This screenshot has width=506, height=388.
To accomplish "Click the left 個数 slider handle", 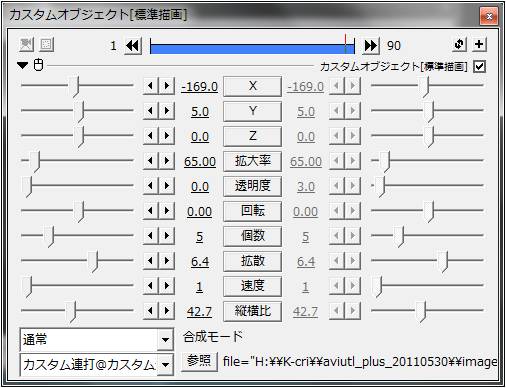I will (49, 237).
